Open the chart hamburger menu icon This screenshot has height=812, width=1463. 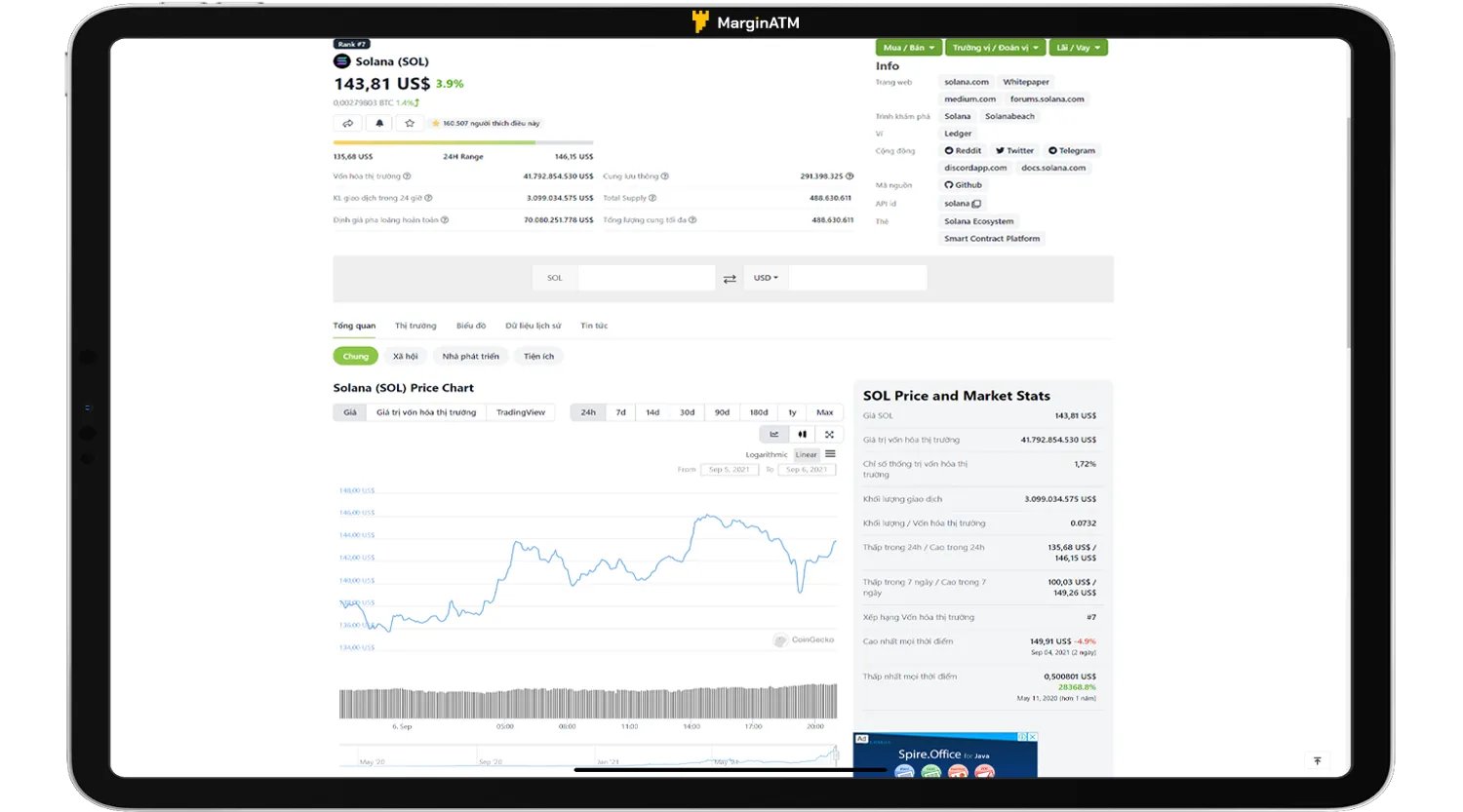pyautogui.click(x=831, y=454)
